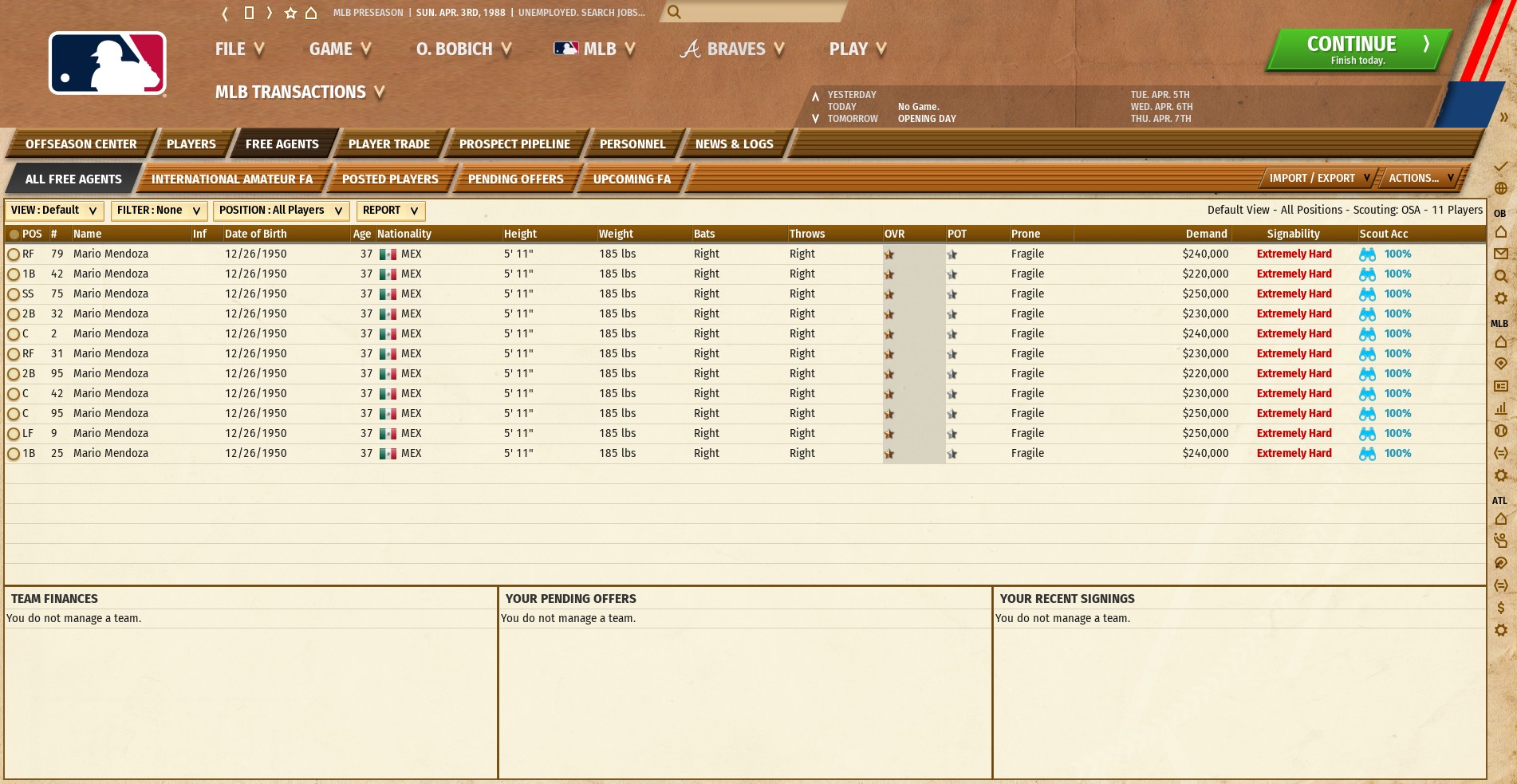Open the GAME menu
This screenshot has height=784, width=1517.
(x=341, y=49)
